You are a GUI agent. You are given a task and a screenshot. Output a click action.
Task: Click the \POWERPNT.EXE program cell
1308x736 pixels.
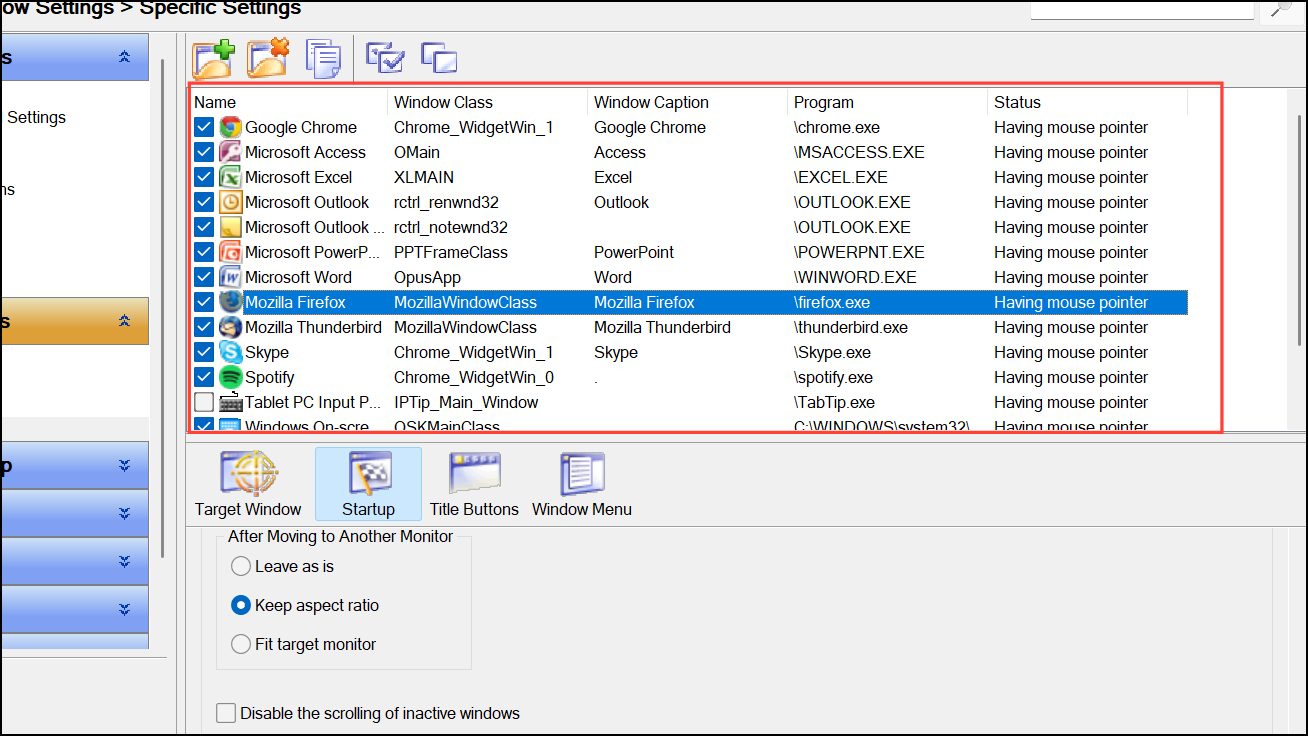[x=859, y=252]
